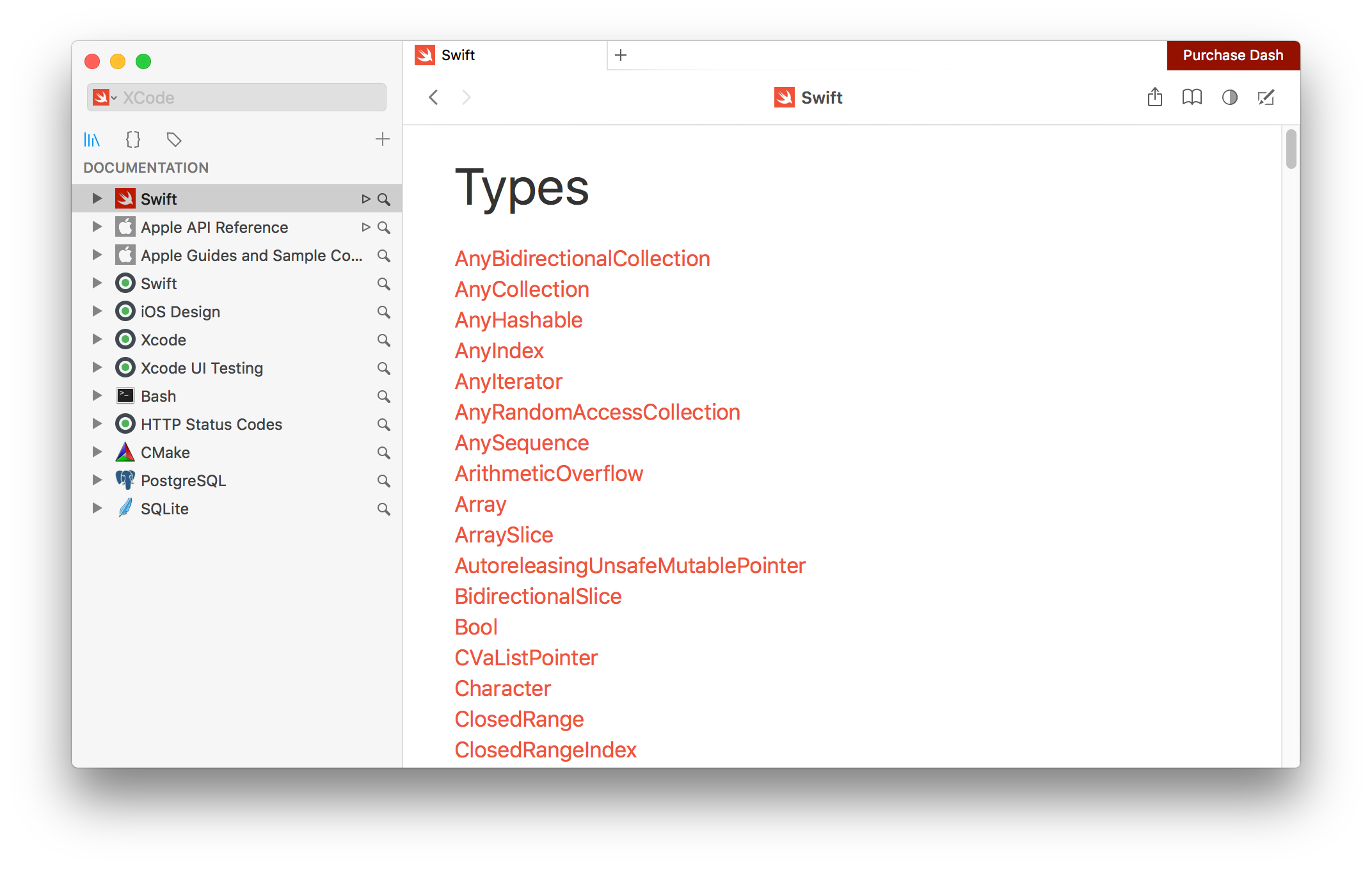
Task: Expand the Apple API Reference entry
Action: click(x=96, y=227)
